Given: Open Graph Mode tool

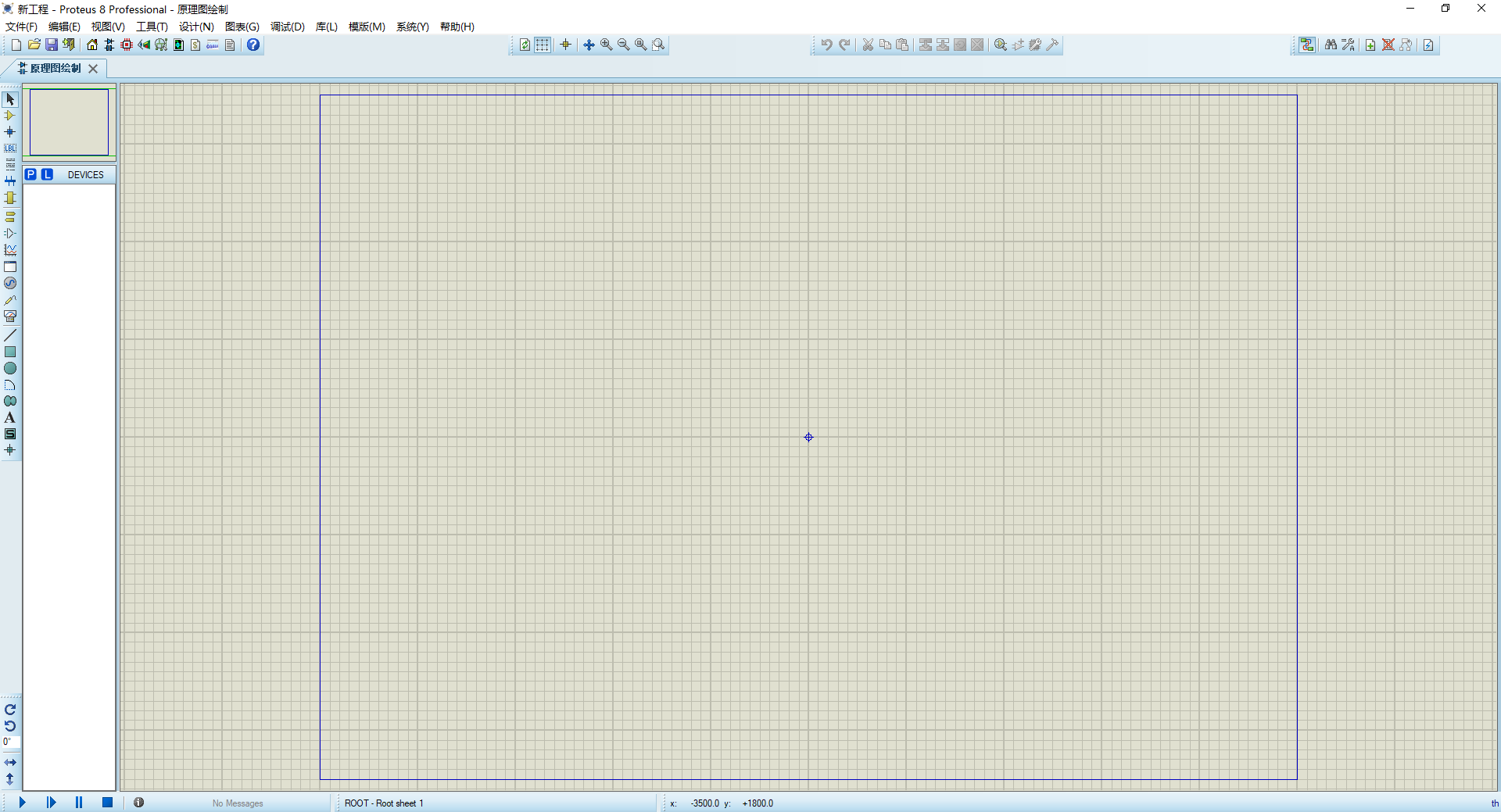Looking at the screenshot, I should (10, 250).
